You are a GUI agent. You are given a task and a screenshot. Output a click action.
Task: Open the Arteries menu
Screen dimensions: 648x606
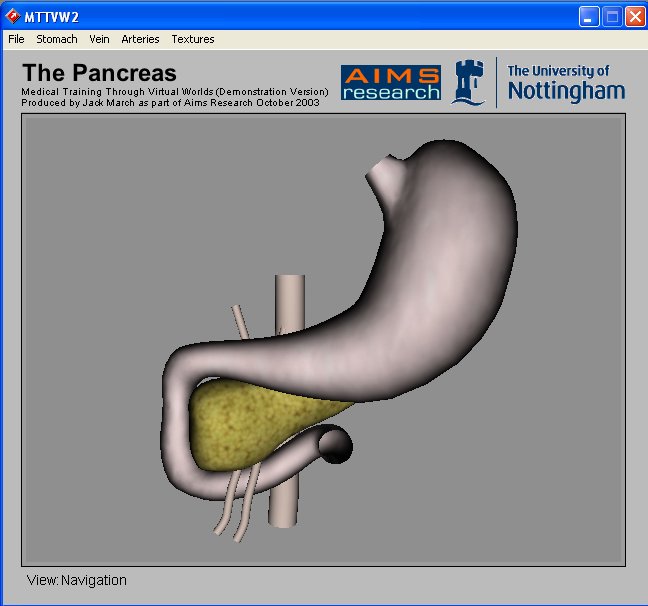coord(140,39)
